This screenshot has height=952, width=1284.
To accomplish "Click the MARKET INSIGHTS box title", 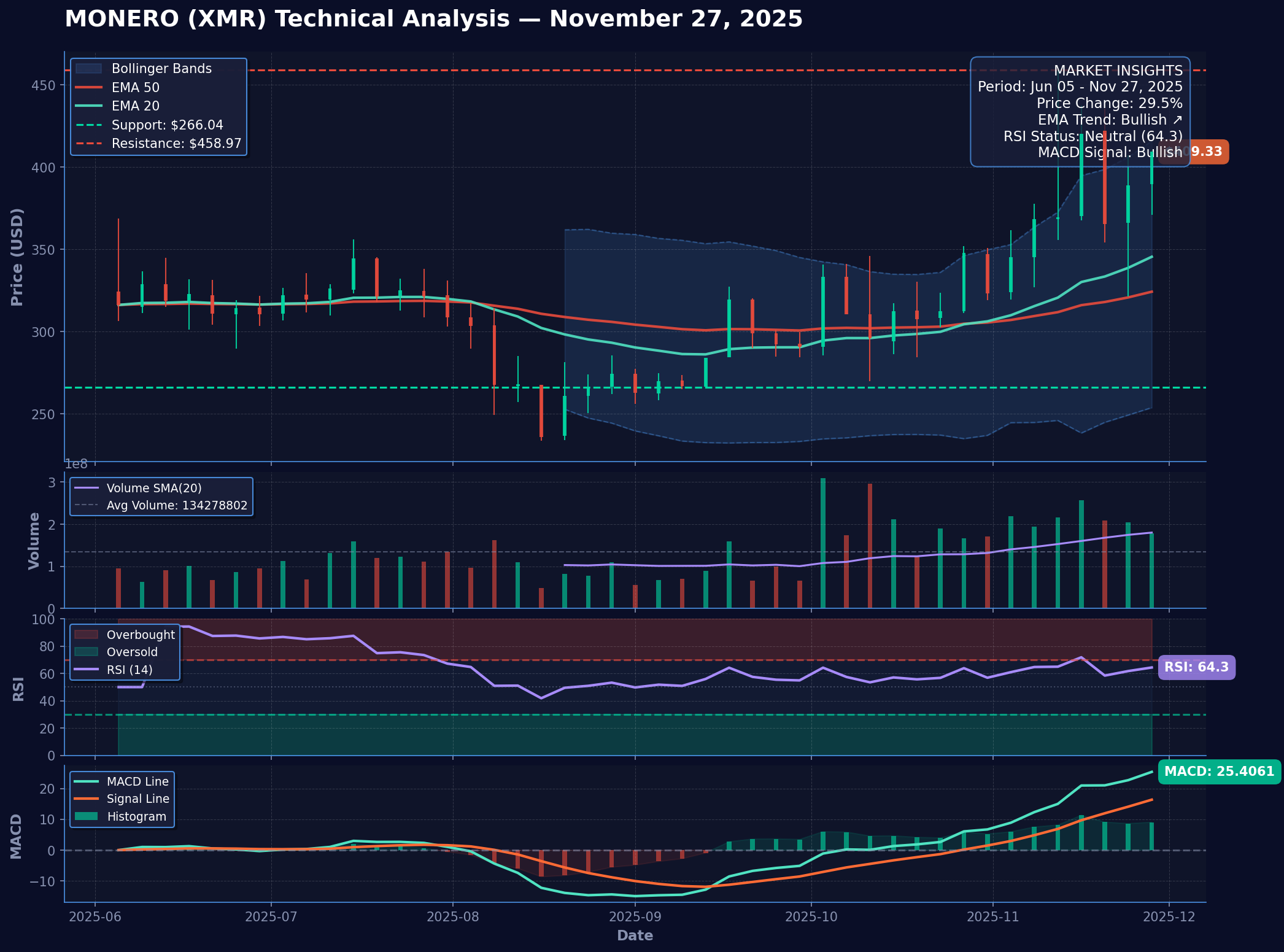I will tap(1118, 71).
